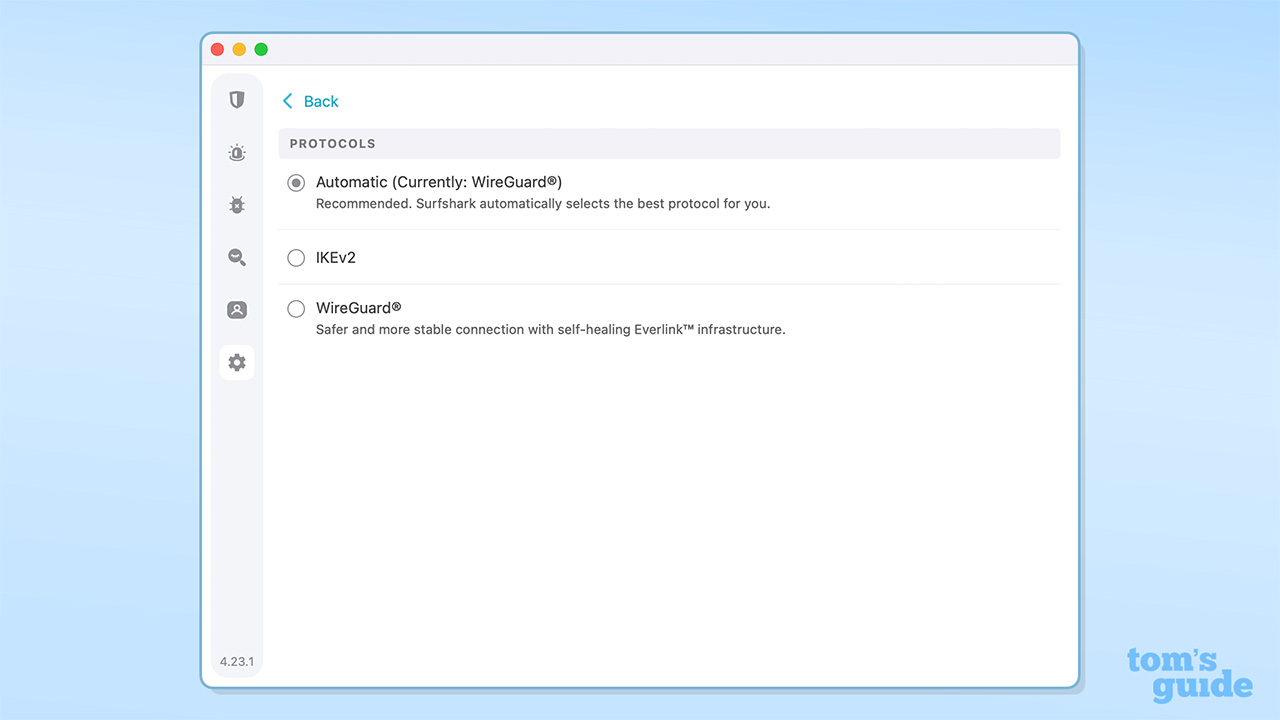The image size is (1280, 720).
Task: Open the VPN shield section in sidebar
Action: [x=237, y=100]
